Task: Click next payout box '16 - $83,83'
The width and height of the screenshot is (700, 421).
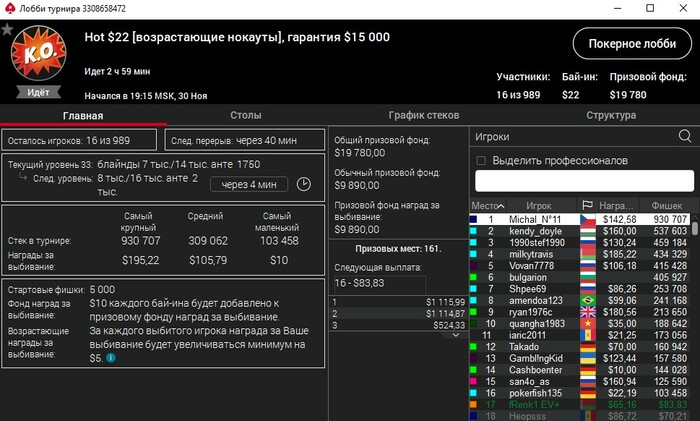Action: click(x=379, y=283)
